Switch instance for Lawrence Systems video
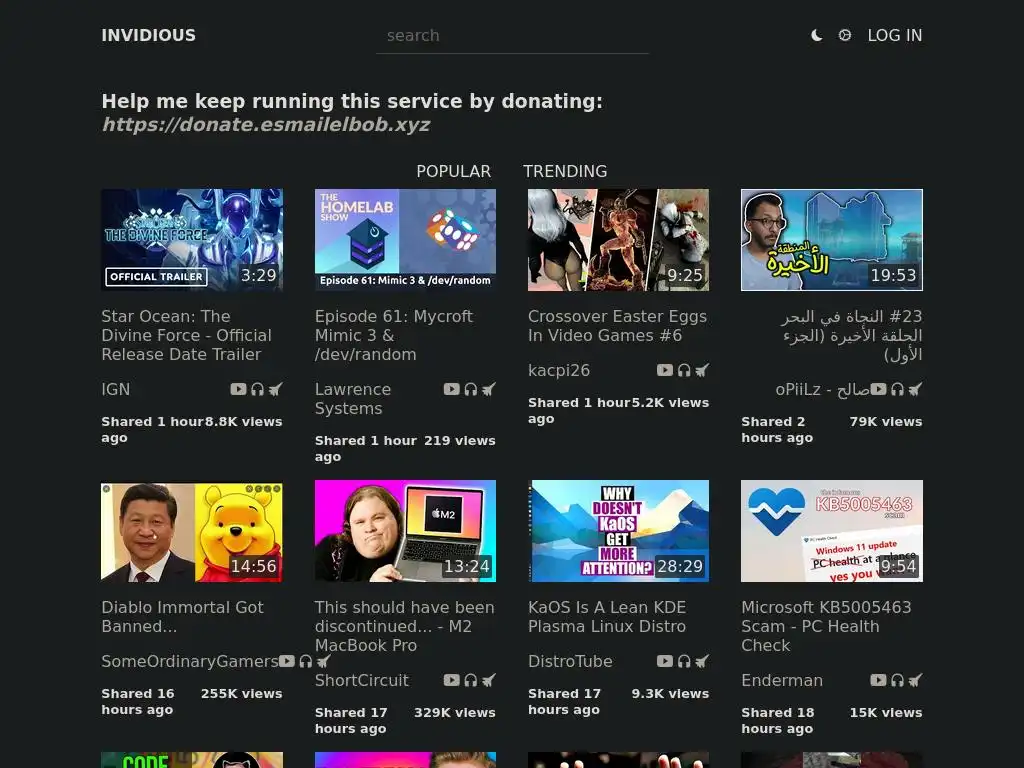This screenshot has height=768, width=1024. (x=488, y=389)
